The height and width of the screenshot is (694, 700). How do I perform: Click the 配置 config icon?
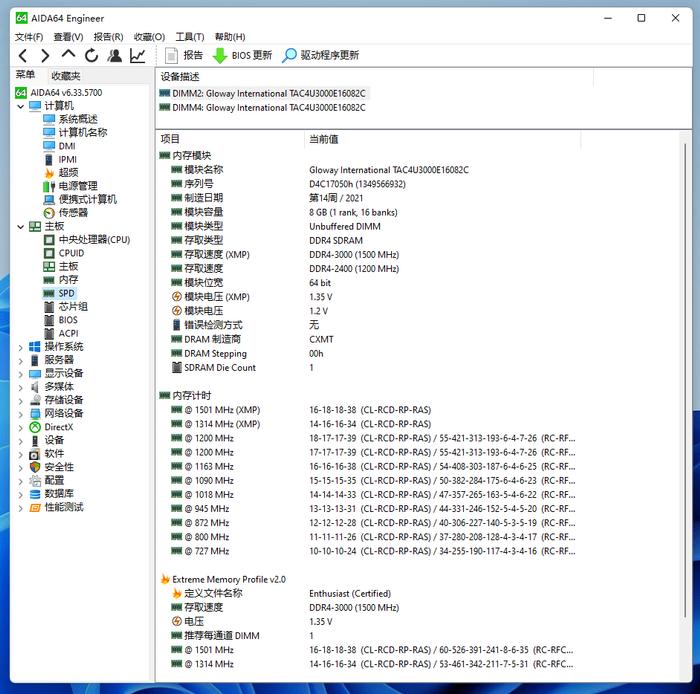pyautogui.click(x=34, y=481)
